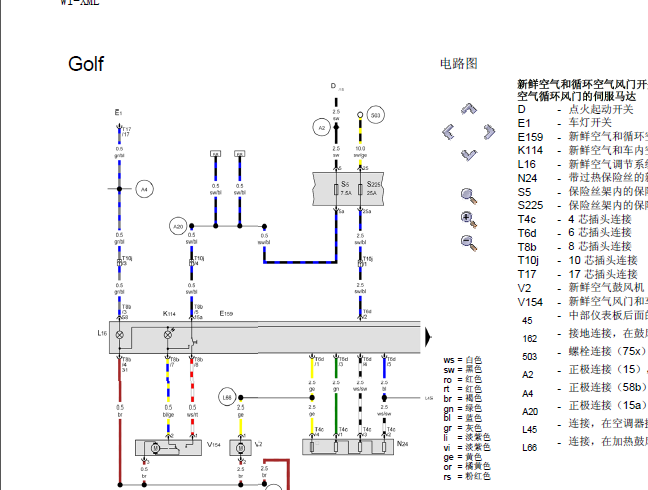The image size is (648, 490).
Task: Click the down navigation arrow
Action: click(x=469, y=155)
